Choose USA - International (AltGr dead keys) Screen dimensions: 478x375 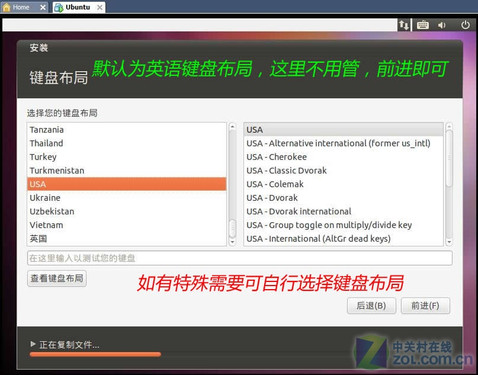[344, 239]
